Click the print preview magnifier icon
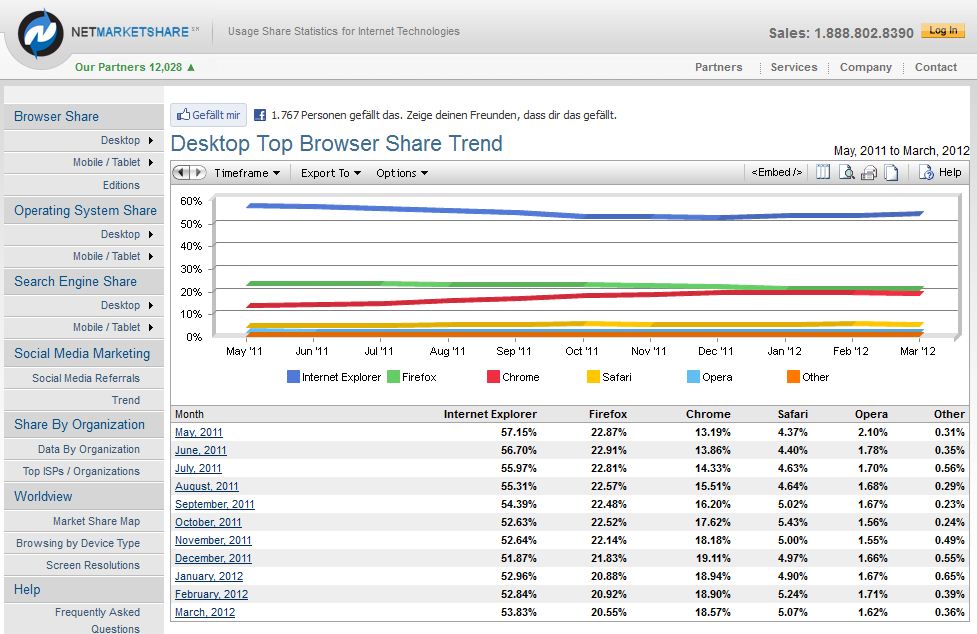 coord(846,172)
